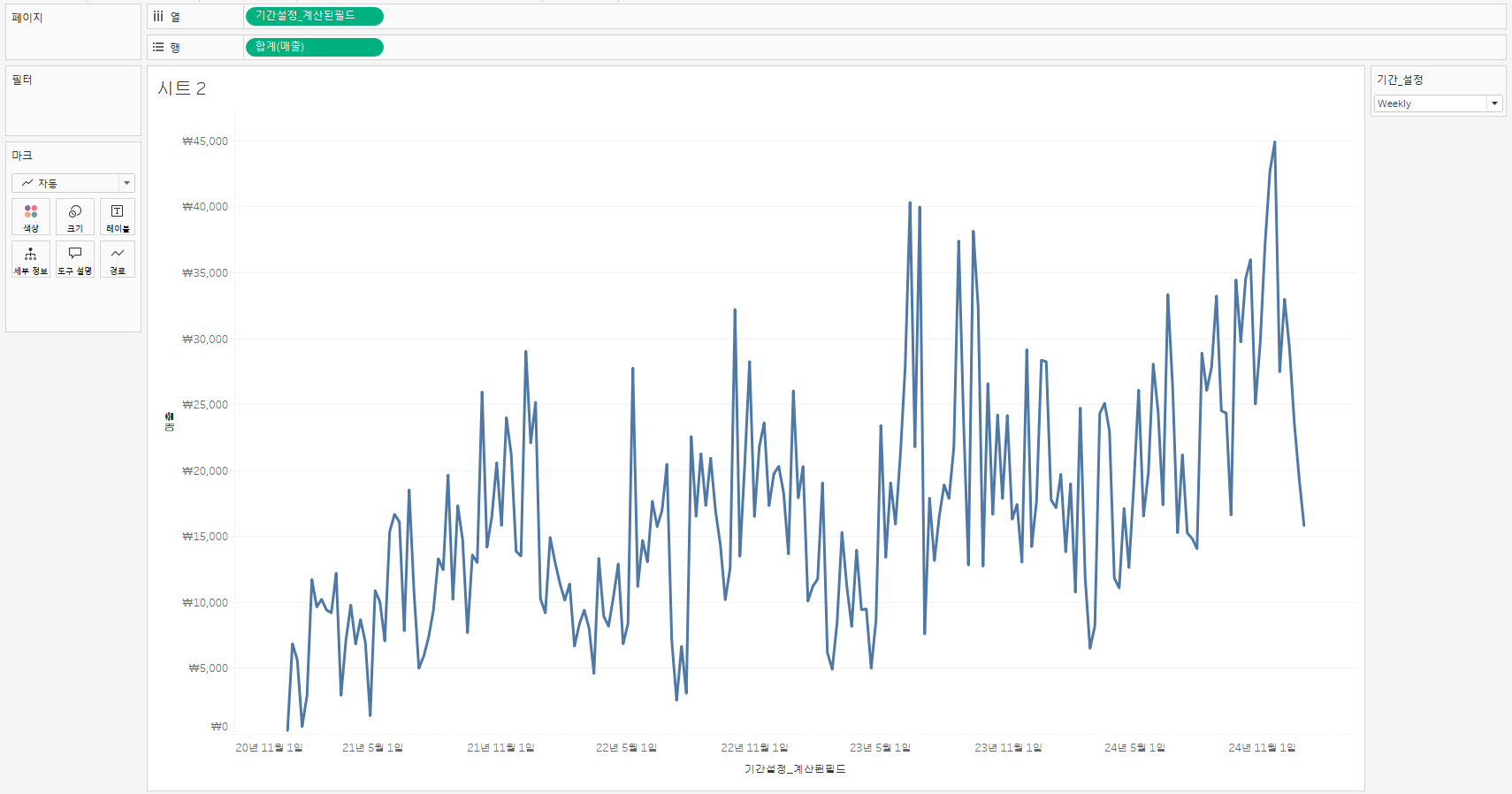Open the mark type 자동 dropdown
The image size is (1512, 794).
point(73,183)
